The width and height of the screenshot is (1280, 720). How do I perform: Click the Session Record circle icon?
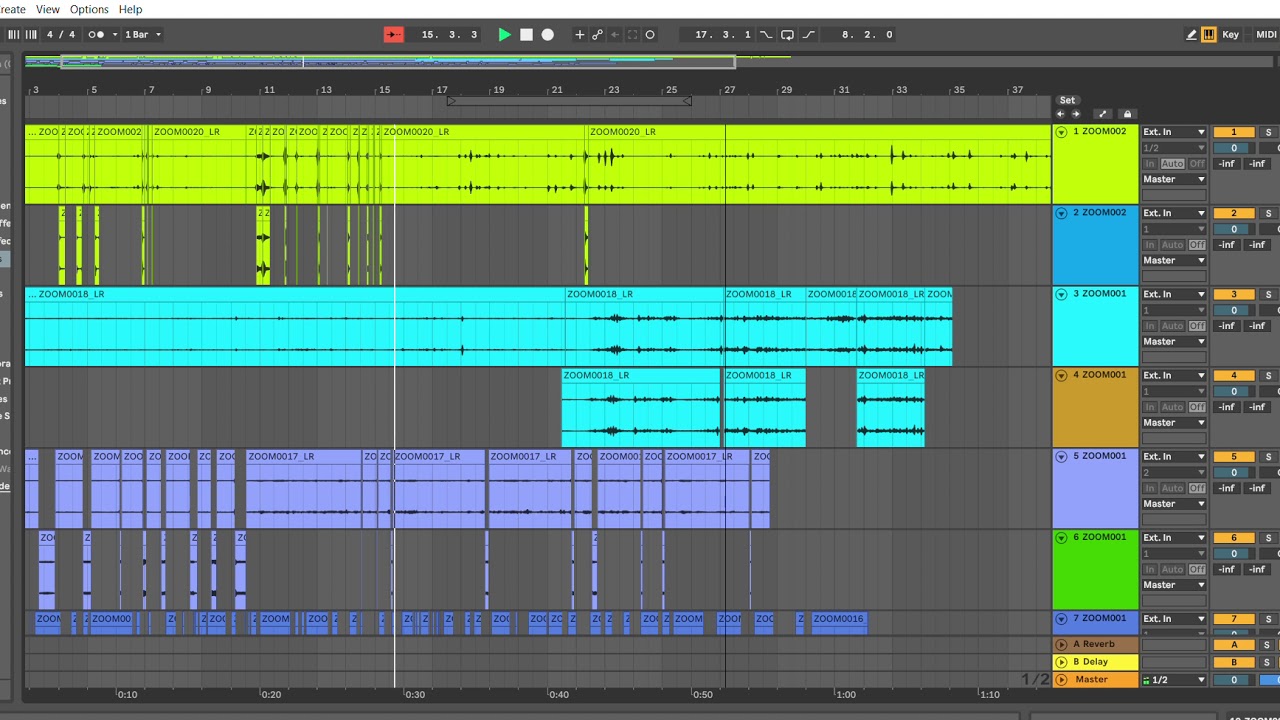coord(650,34)
